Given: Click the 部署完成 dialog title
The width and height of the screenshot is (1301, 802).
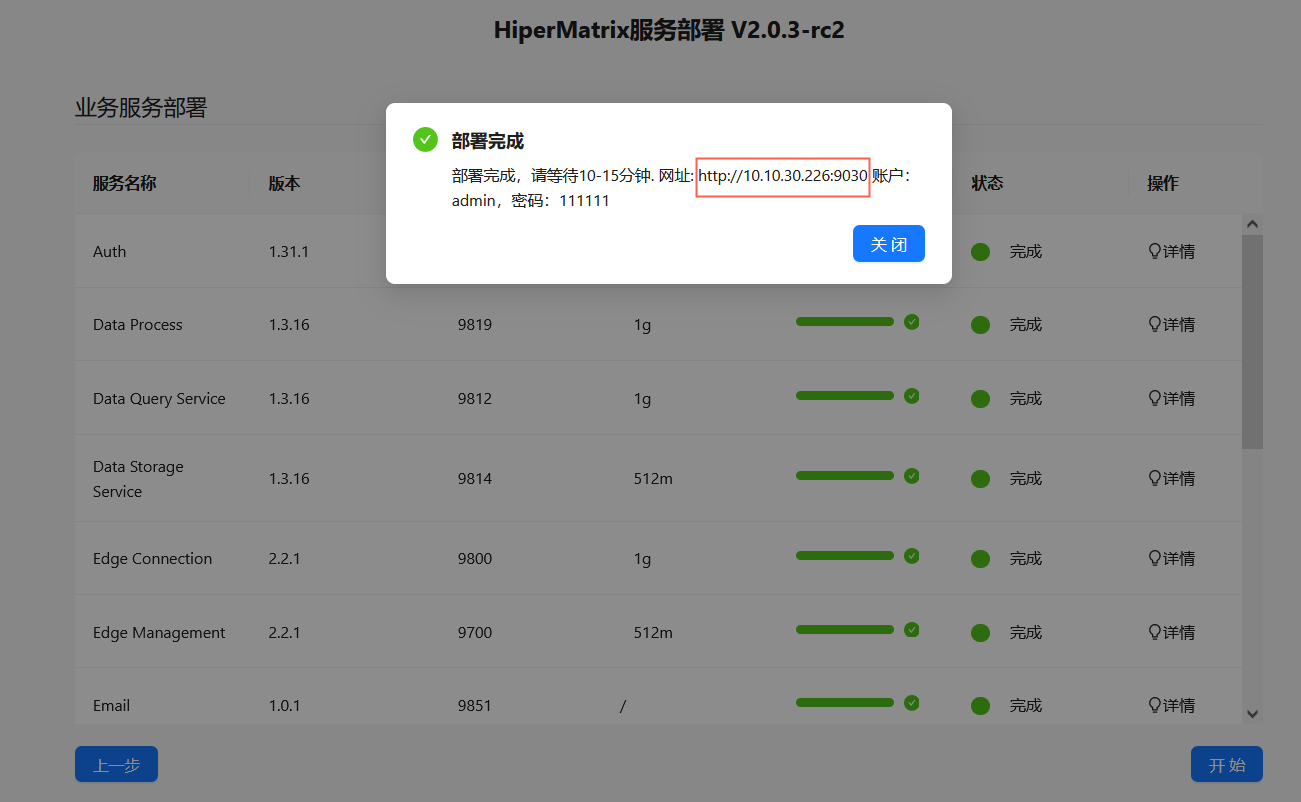Looking at the screenshot, I should coord(488,141).
